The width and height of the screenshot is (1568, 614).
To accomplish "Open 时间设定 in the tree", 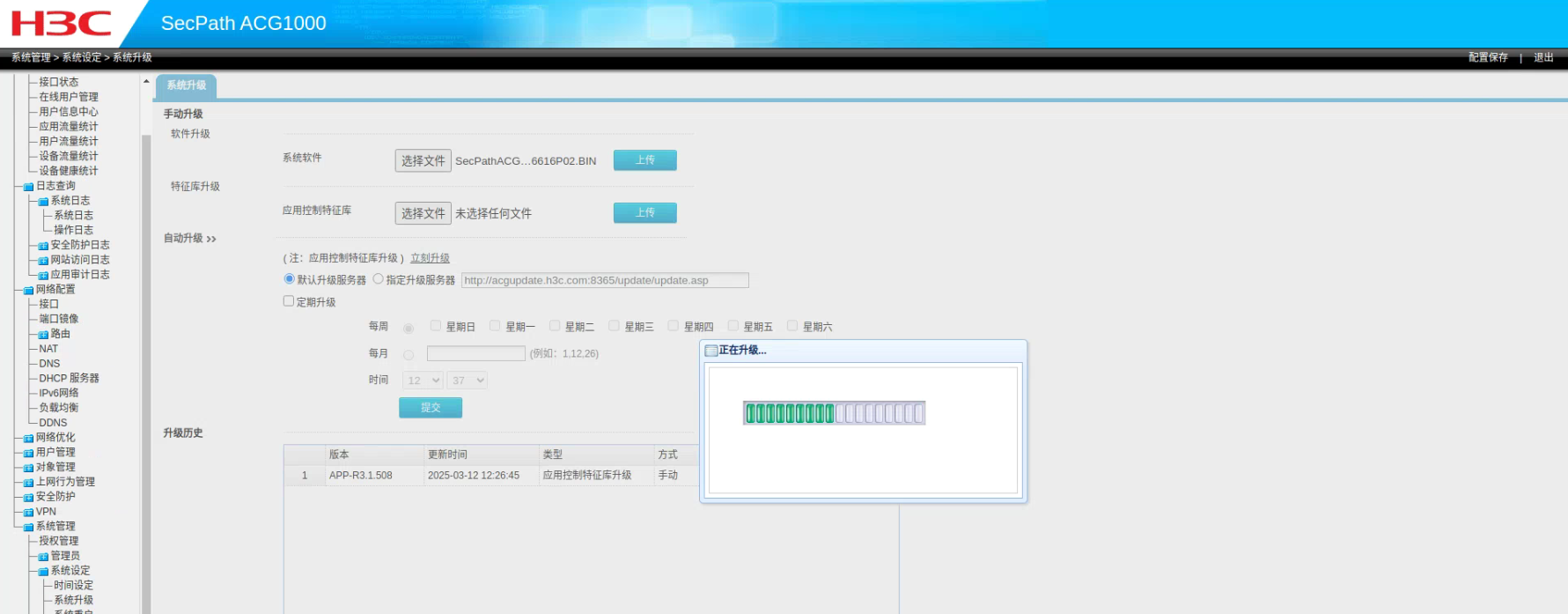I will 74,586.
